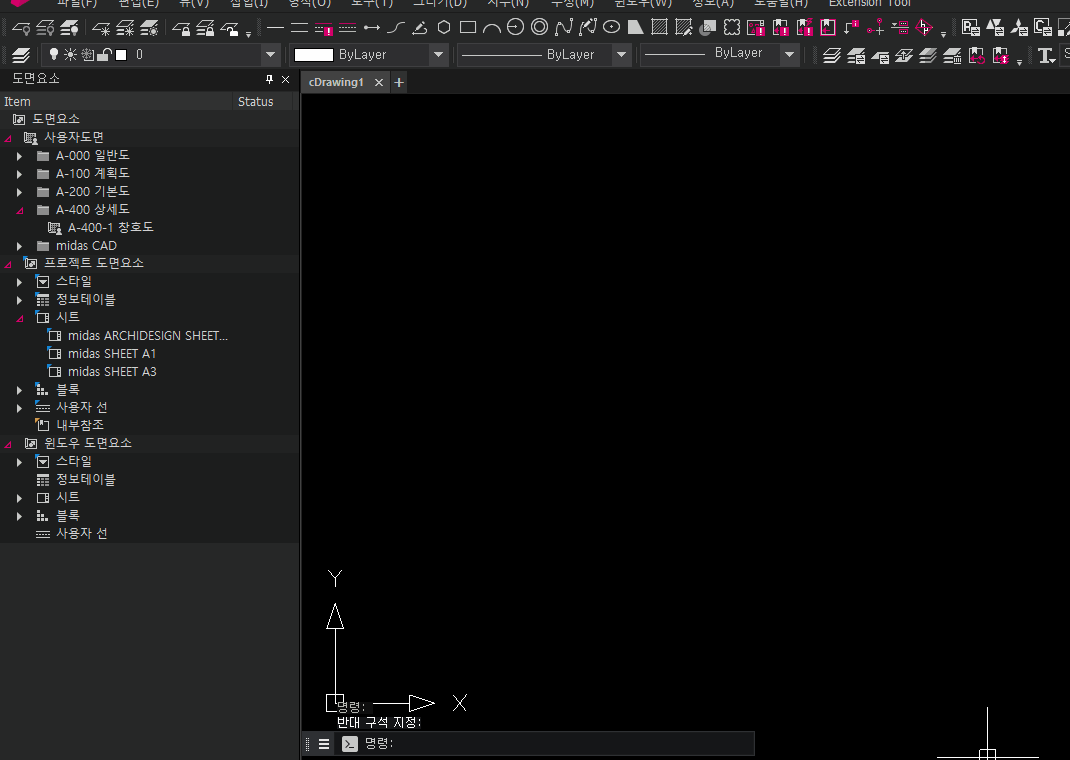The width and height of the screenshot is (1070, 760).
Task: Open the 윈도우(W) menu
Action: tap(643, 3)
